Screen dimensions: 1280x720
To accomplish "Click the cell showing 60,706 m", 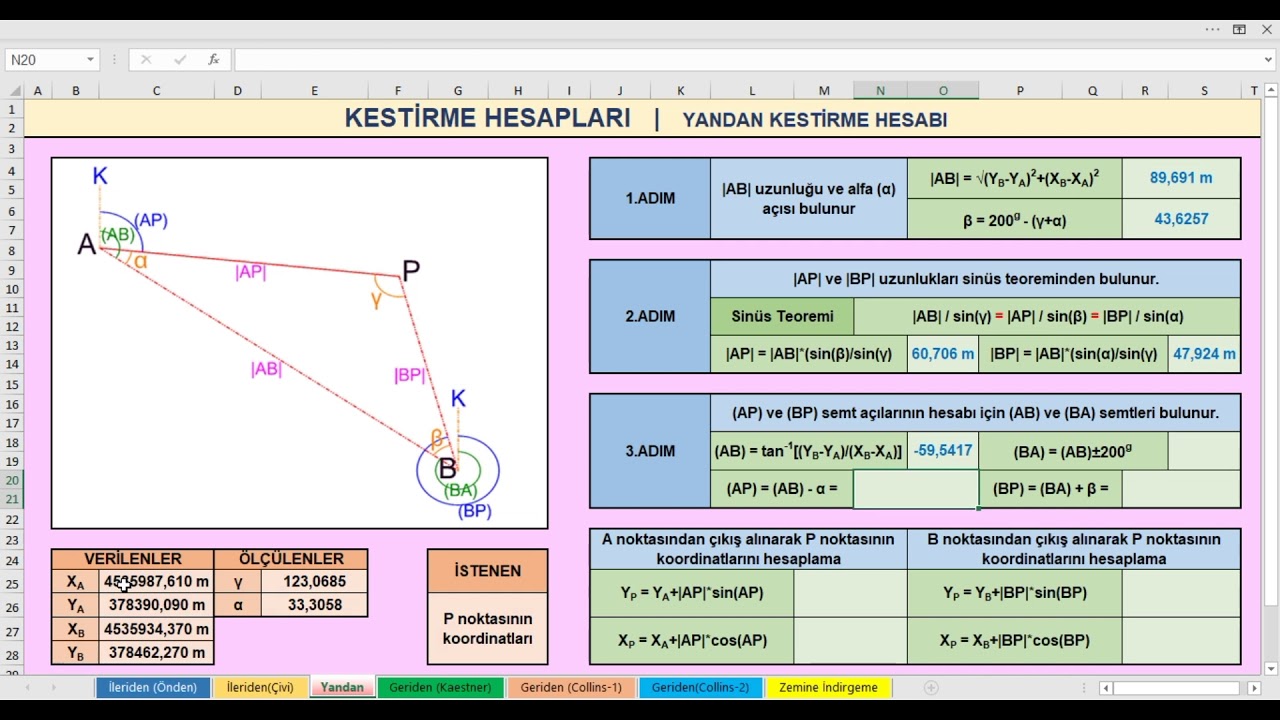I will [943, 354].
